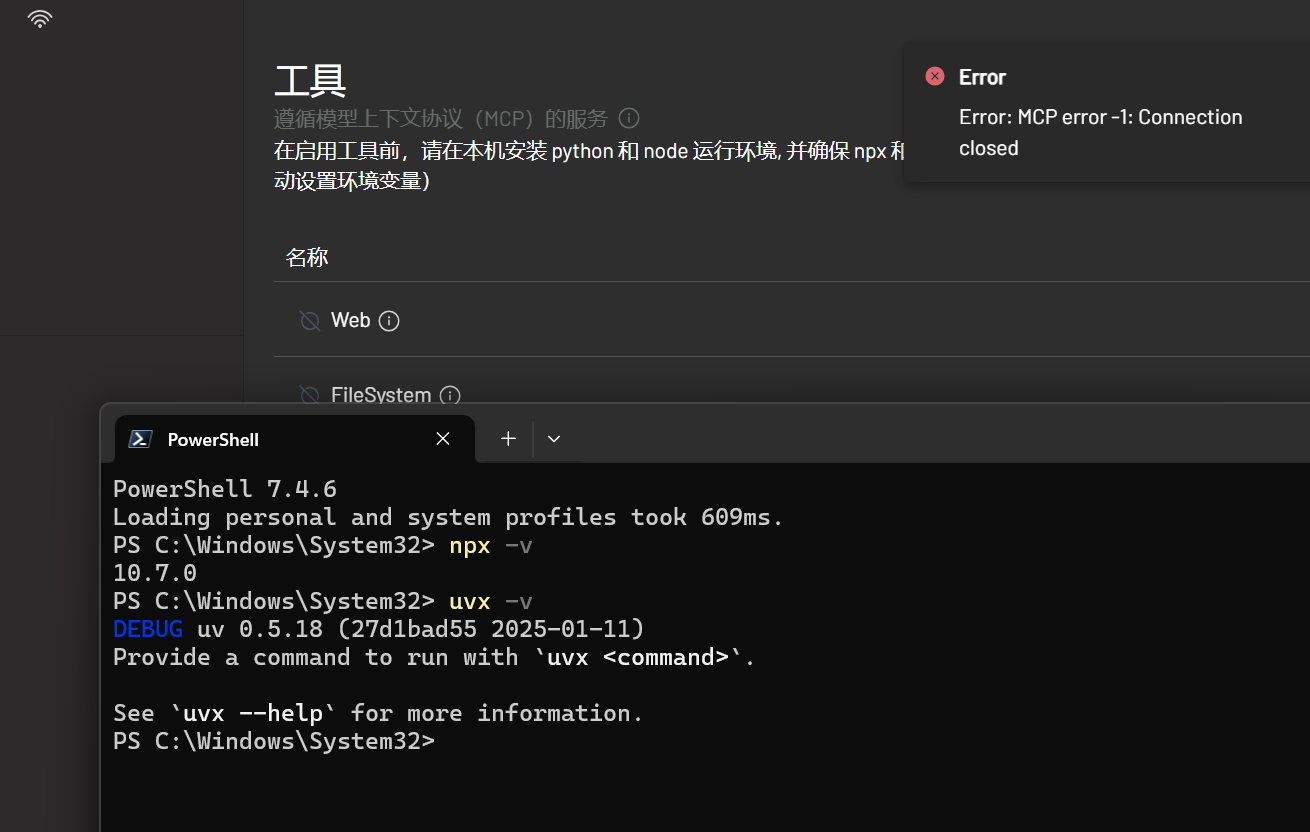The image size is (1310, 832).
Task: Select the FileSystem tool name
Action: 381,395
